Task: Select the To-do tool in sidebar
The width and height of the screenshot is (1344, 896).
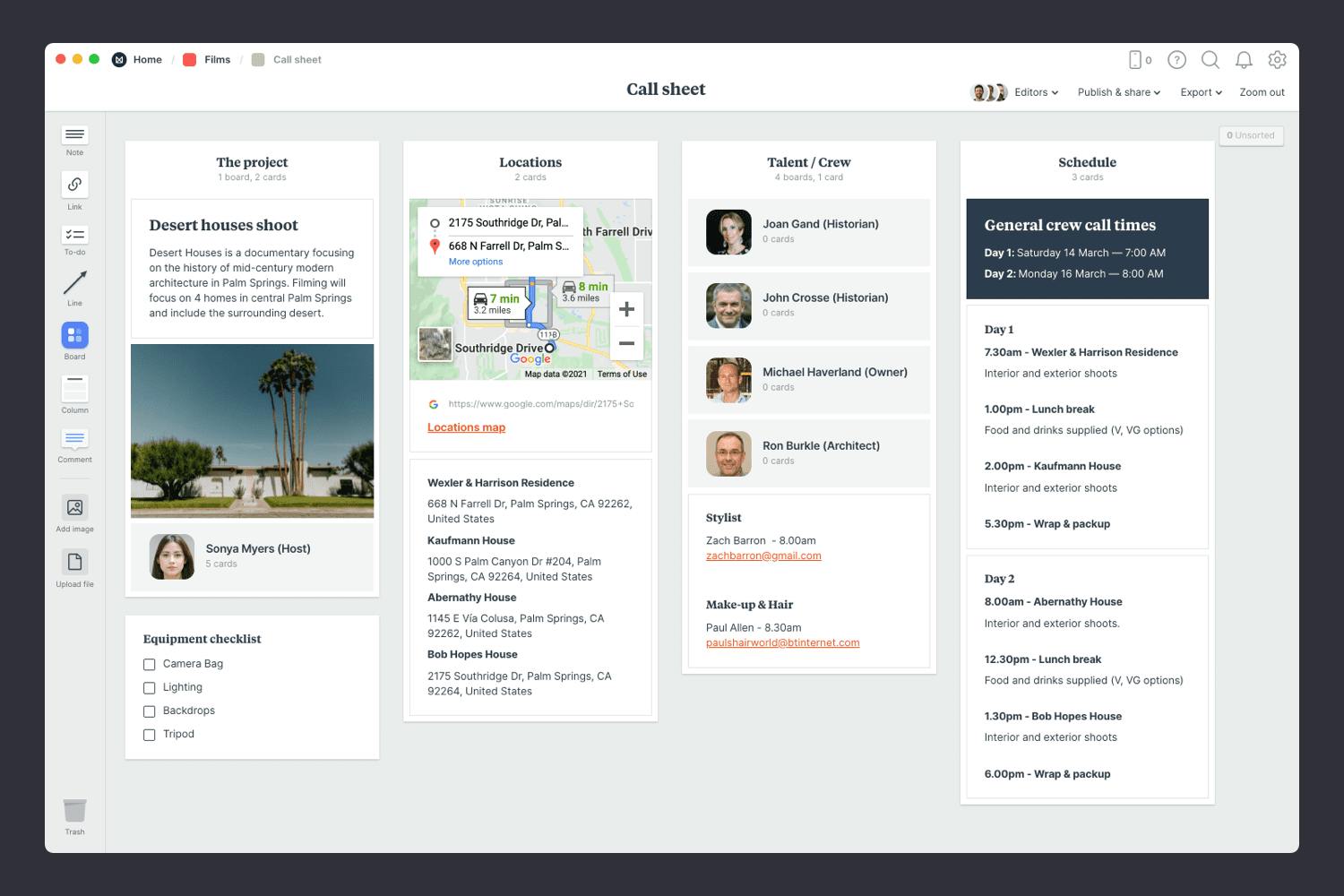Action: click(x=74, y=235)
